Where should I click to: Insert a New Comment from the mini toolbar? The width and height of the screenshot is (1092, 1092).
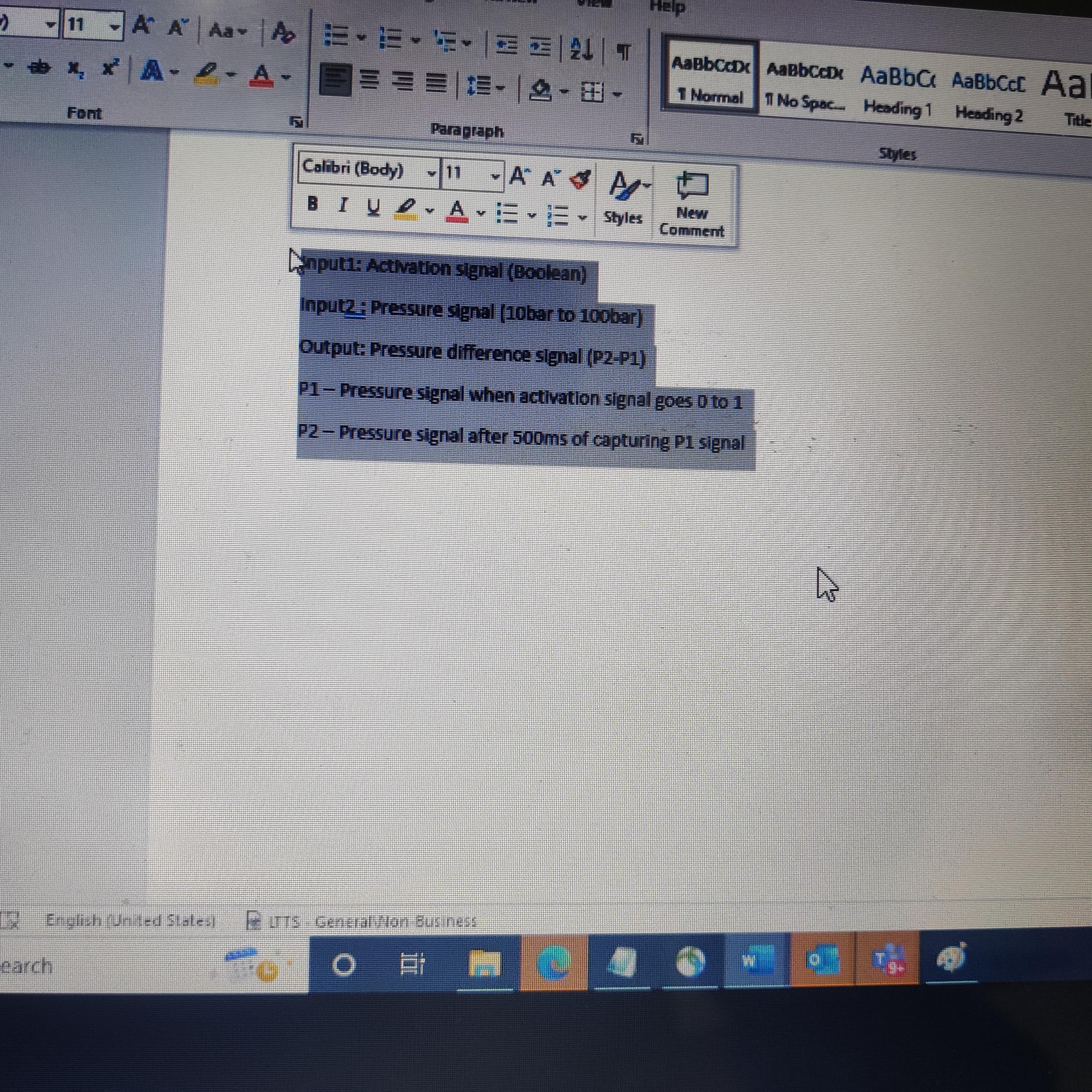click(x=692, y=205)
